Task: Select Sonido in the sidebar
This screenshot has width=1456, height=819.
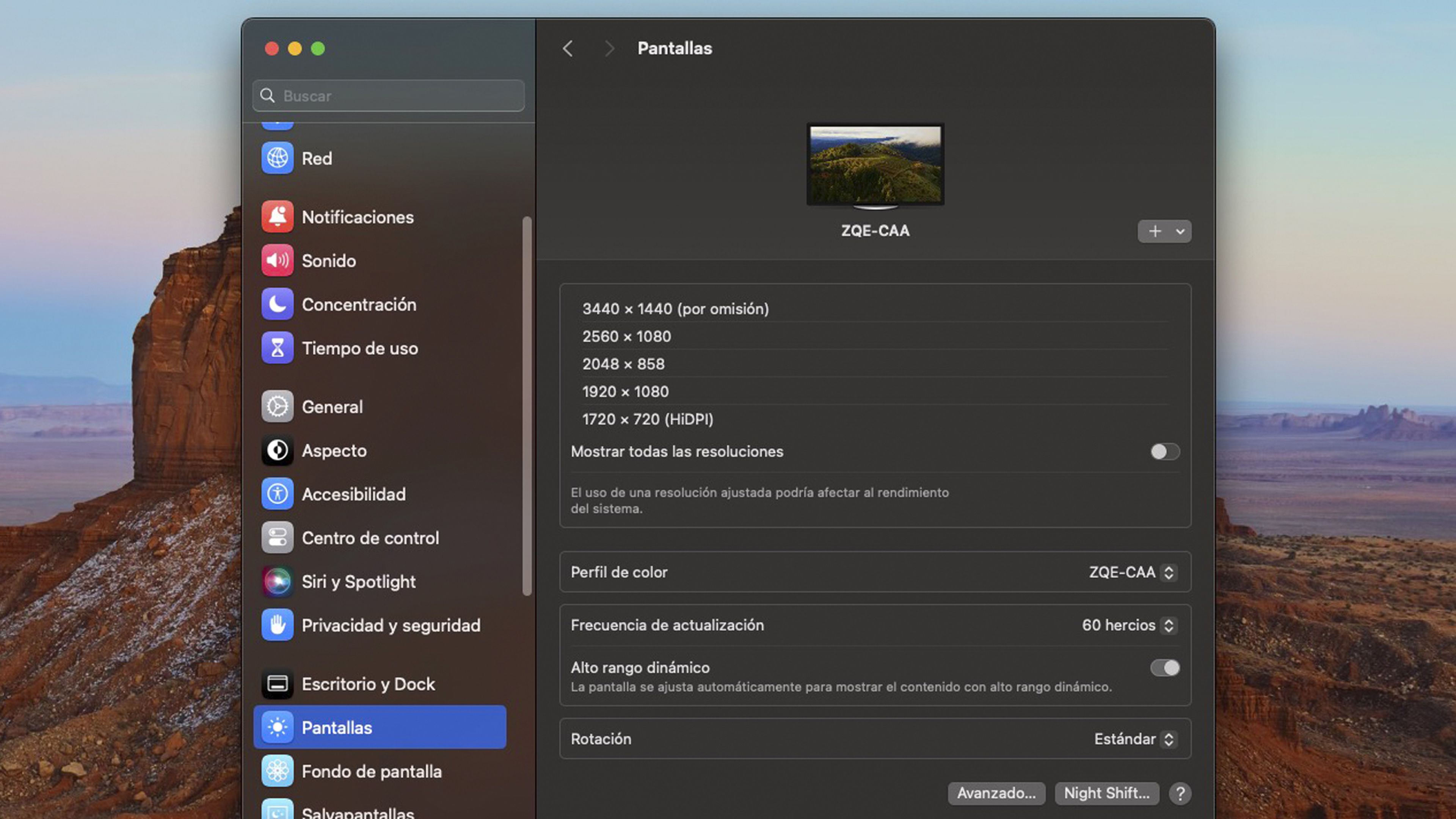Action: click(x=380, y=260)
